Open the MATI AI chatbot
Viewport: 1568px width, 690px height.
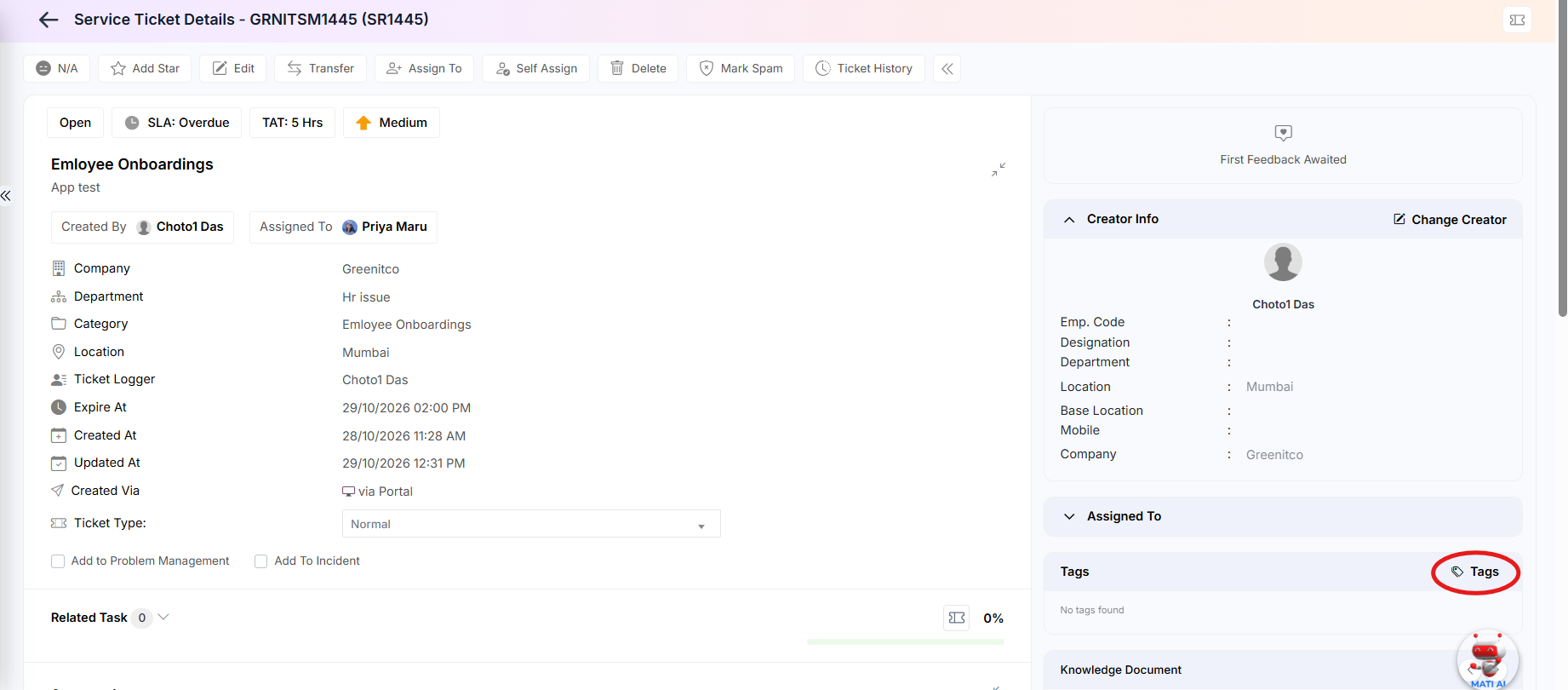(1487, 658)
